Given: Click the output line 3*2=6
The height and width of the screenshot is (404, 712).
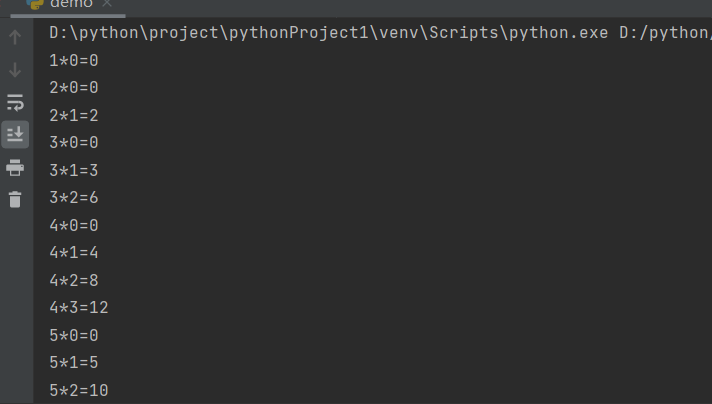Looking at the screenshot, I should click(x=74, y=198).
